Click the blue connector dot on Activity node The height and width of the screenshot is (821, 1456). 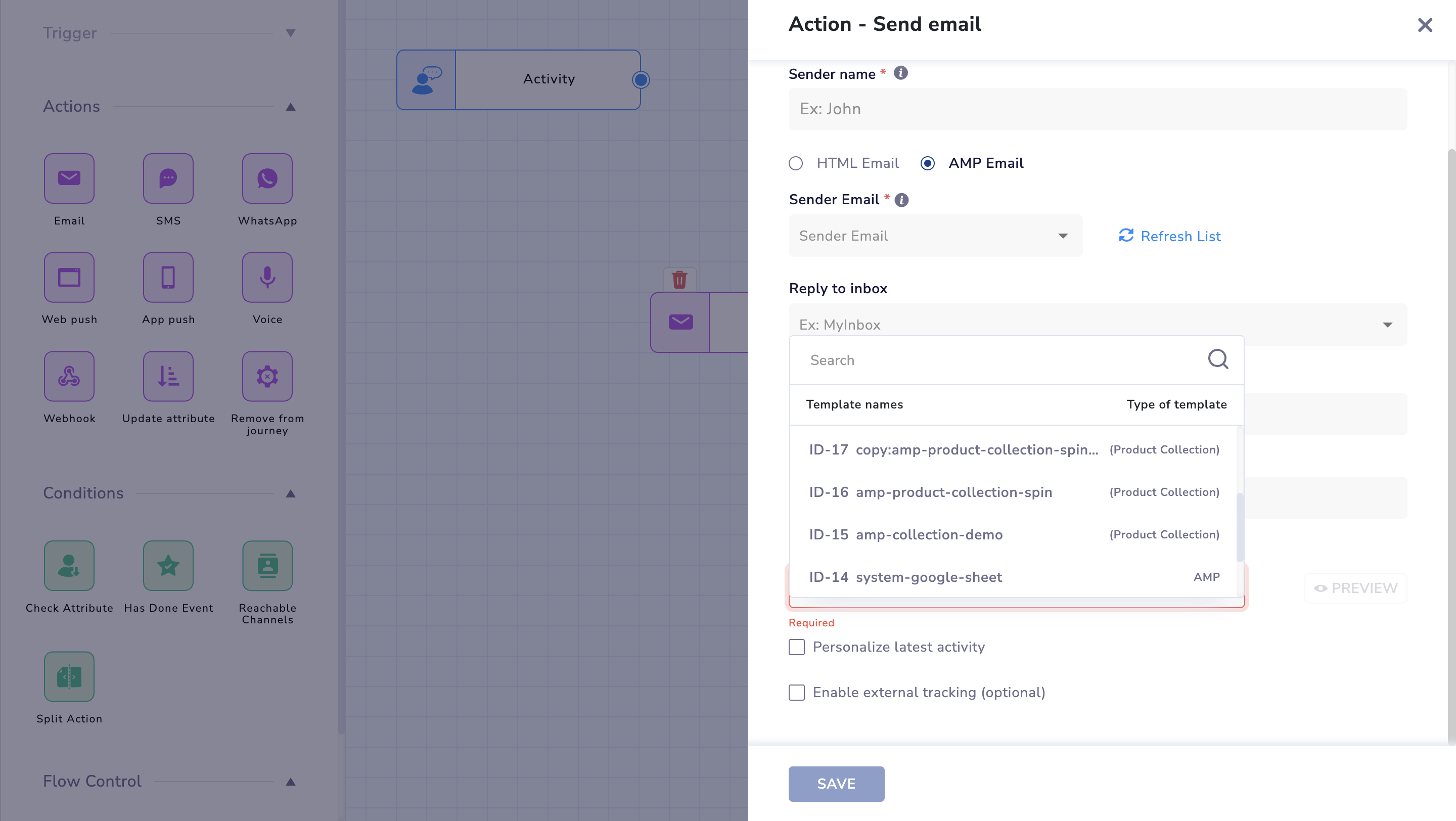[641, 80]
